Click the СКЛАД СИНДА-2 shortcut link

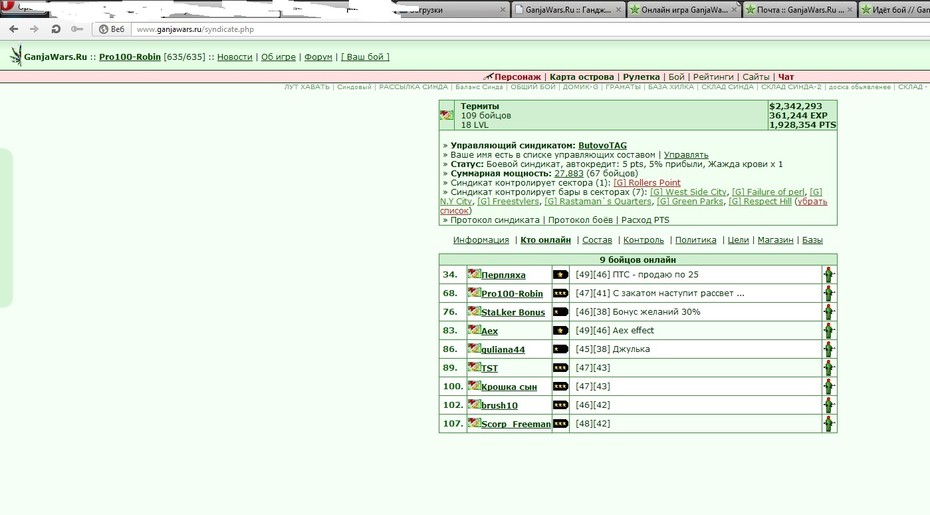tap(791, 87)
